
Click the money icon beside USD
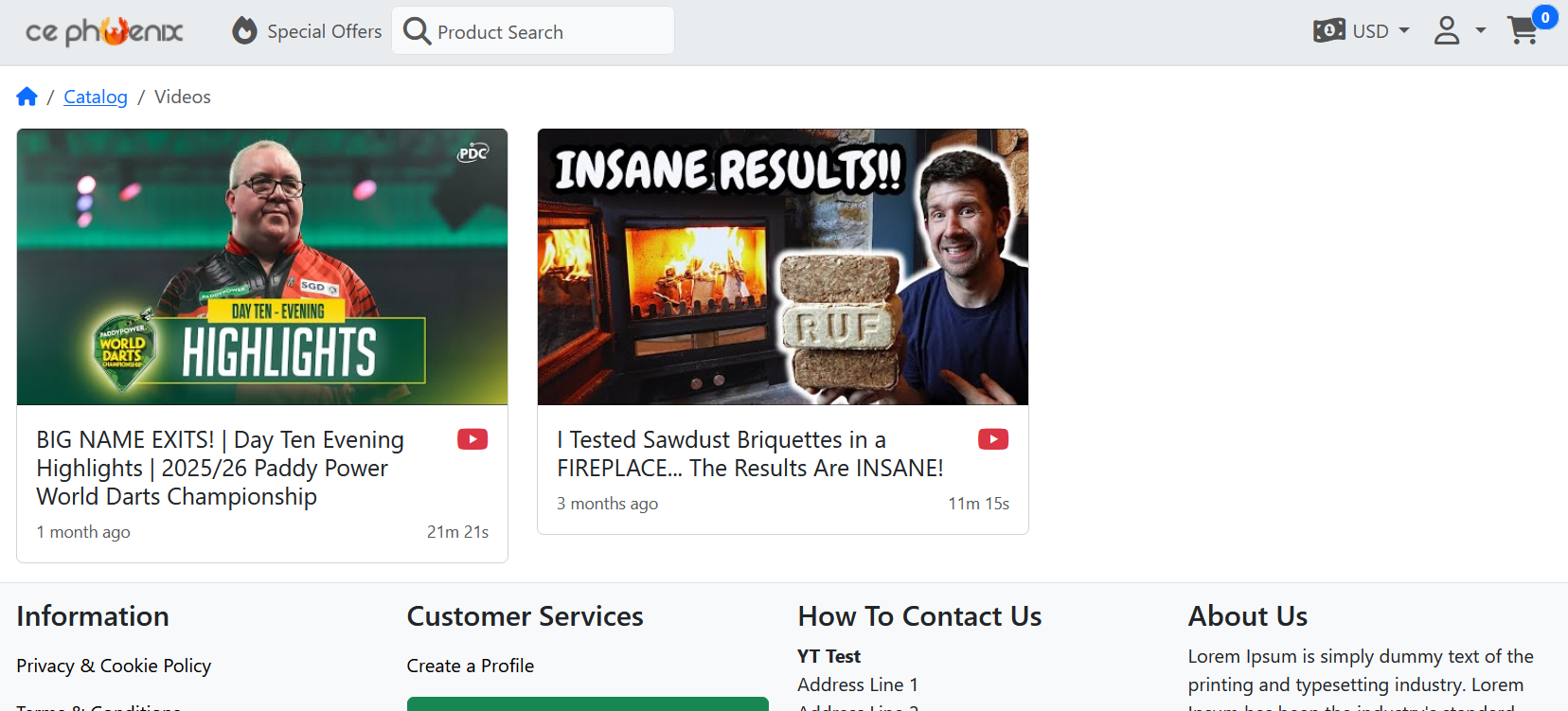click(x=1329, y=31)
